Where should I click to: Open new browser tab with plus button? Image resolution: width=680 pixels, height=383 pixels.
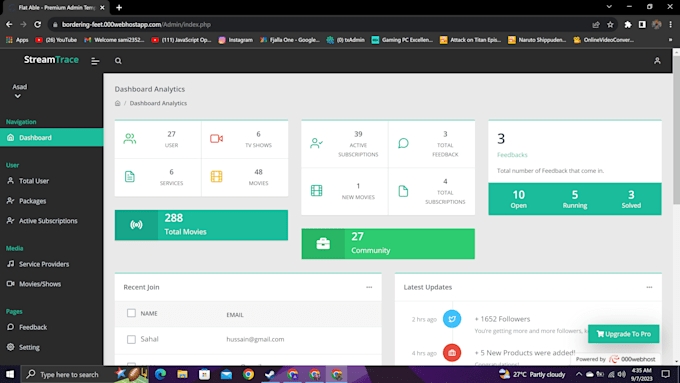(119, 7)
